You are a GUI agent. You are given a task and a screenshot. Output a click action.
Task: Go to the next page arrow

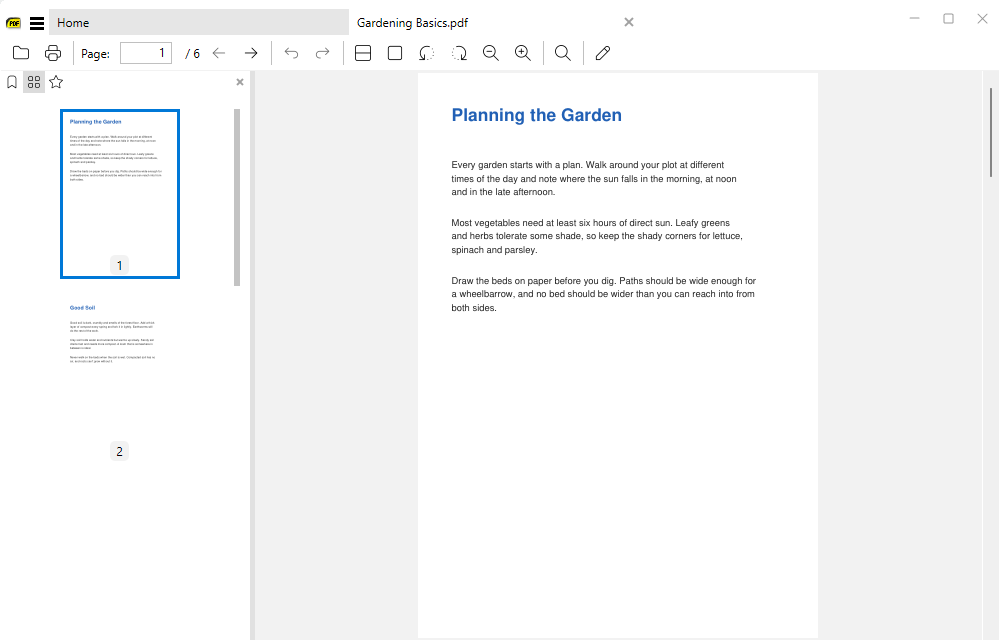tap(251, 53)
